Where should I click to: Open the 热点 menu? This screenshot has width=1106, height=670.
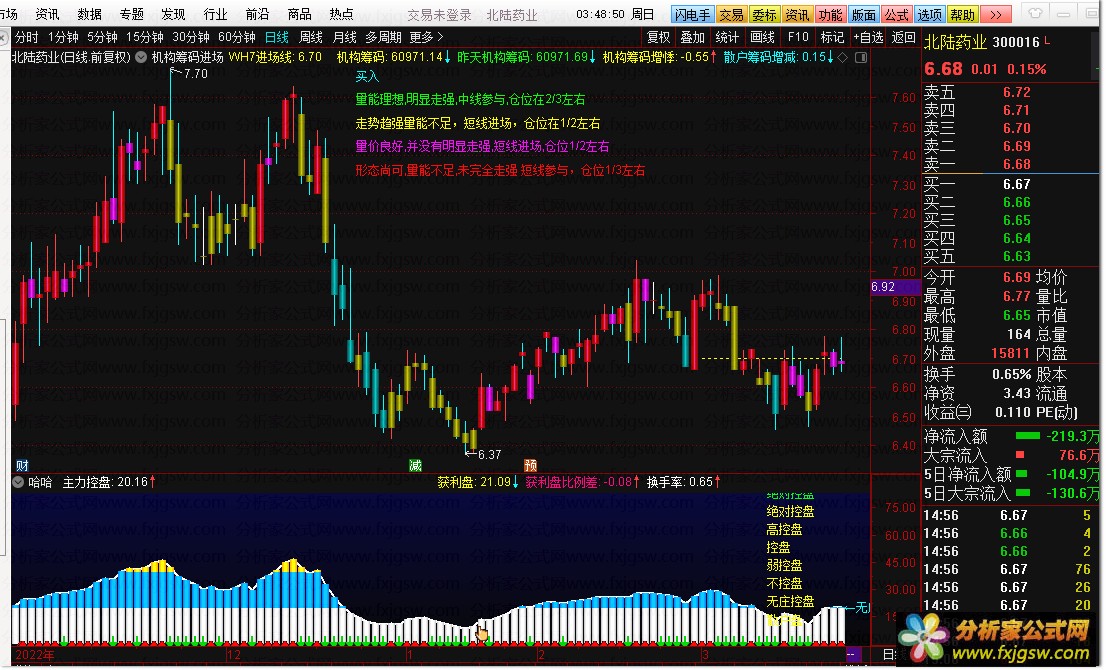coord(341,14)
